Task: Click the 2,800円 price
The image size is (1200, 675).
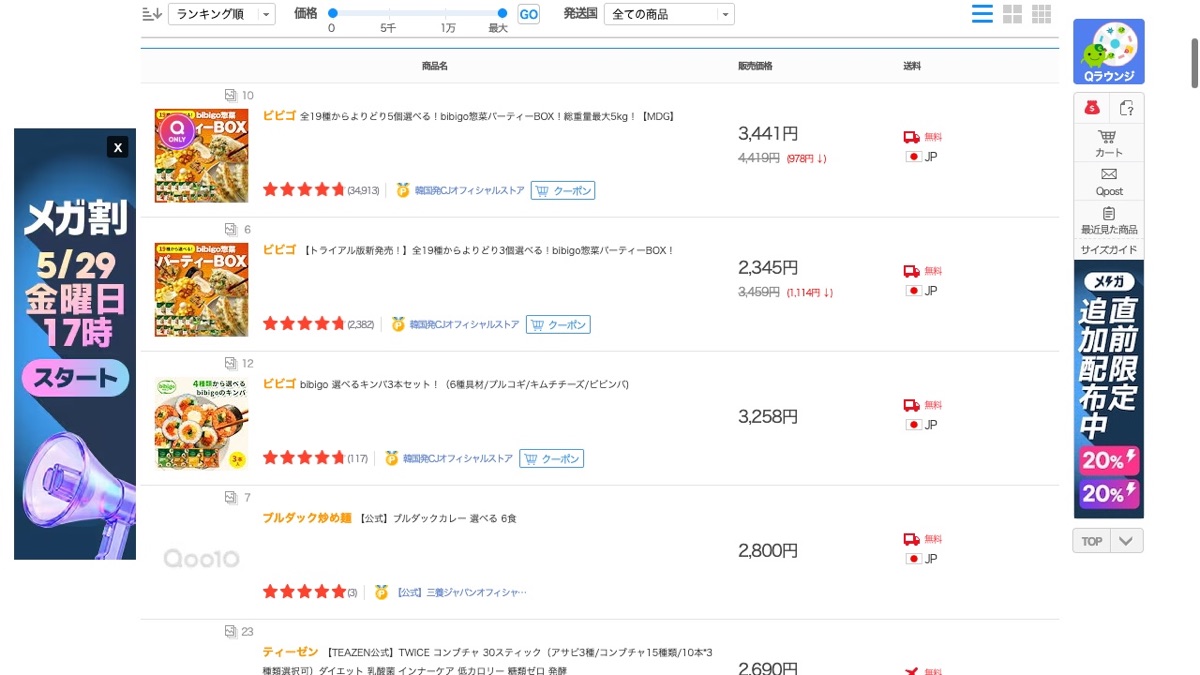Action: point(768,550)
